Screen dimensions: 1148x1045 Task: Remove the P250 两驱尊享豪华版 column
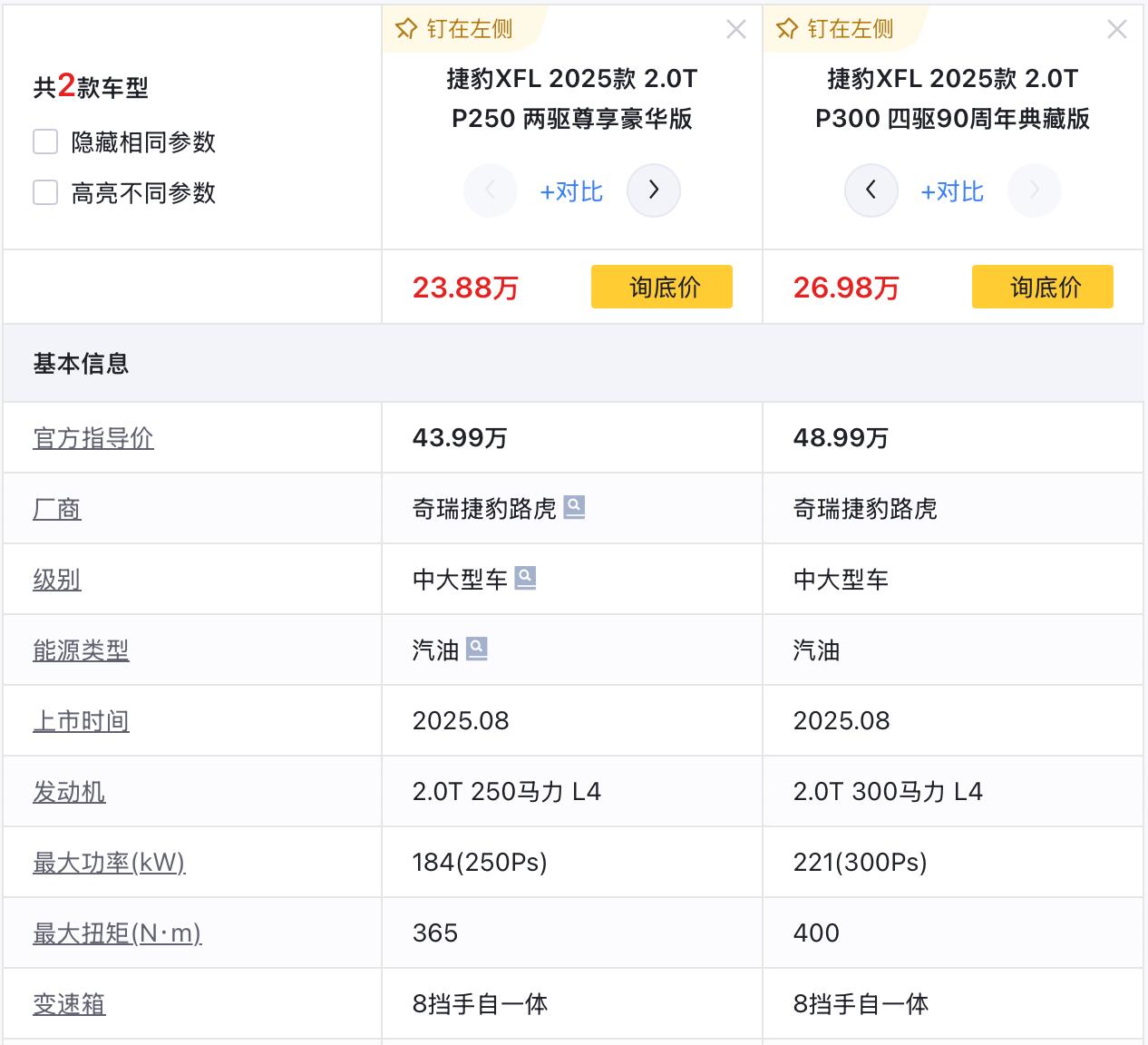coord(736,30)
